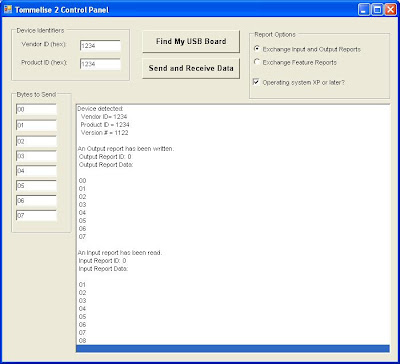Click the 'Version # = 1122' log line
The width and height of the screenshot is (400, 364).
[104, 133]
